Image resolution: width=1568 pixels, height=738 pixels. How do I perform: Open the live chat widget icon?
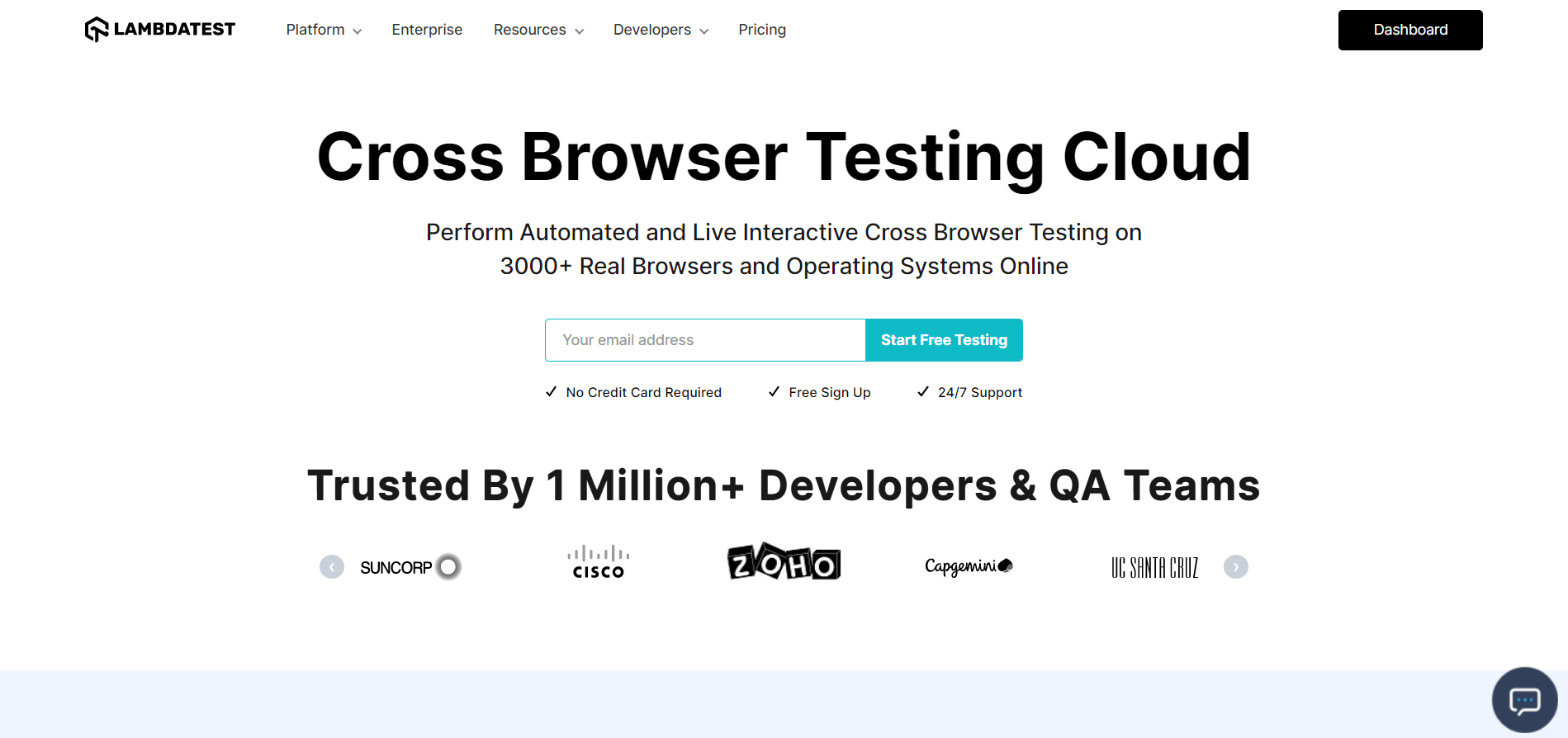click(1523, 701)
